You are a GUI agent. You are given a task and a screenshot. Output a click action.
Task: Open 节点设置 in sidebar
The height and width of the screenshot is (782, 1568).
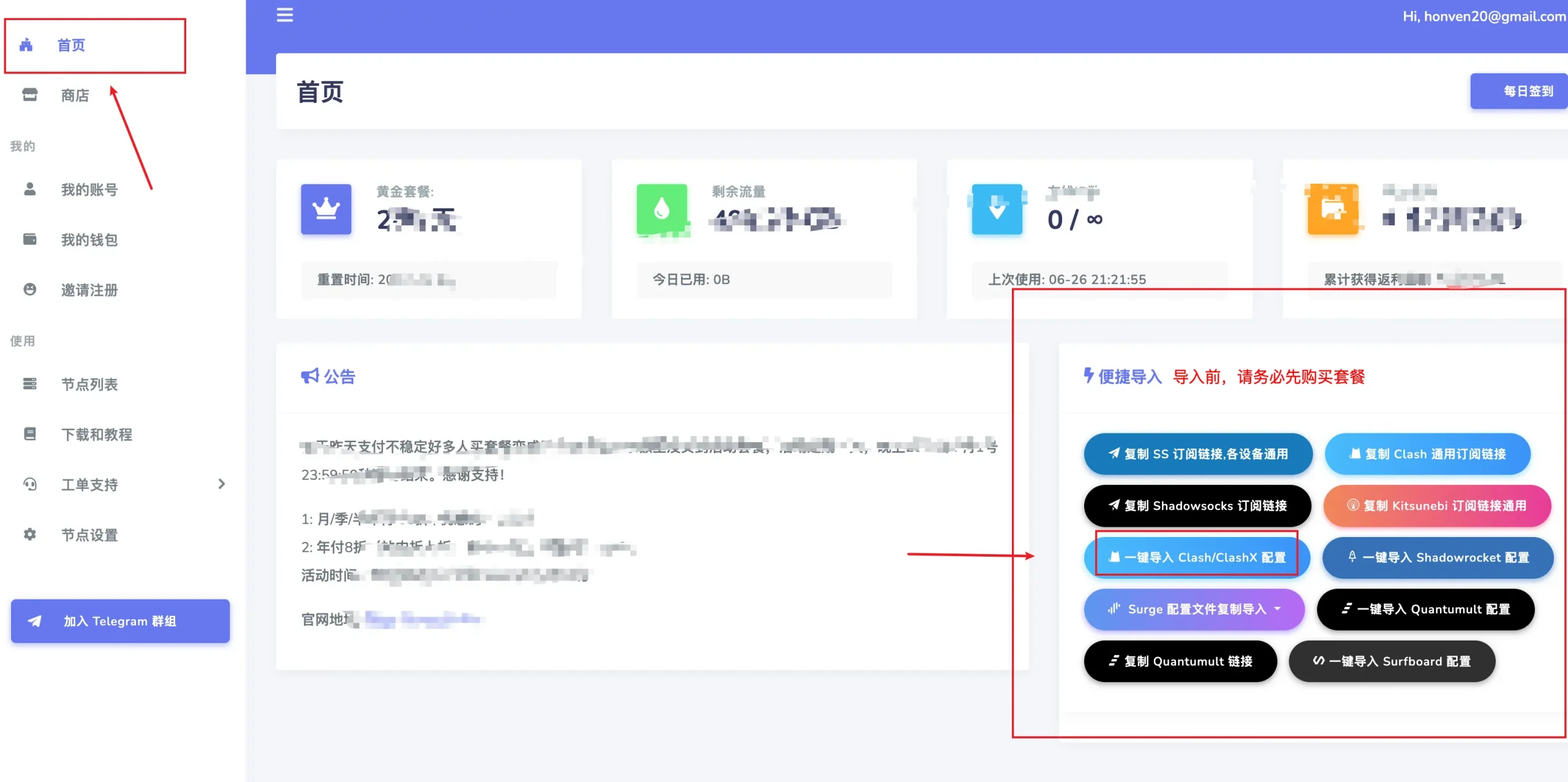89,535
